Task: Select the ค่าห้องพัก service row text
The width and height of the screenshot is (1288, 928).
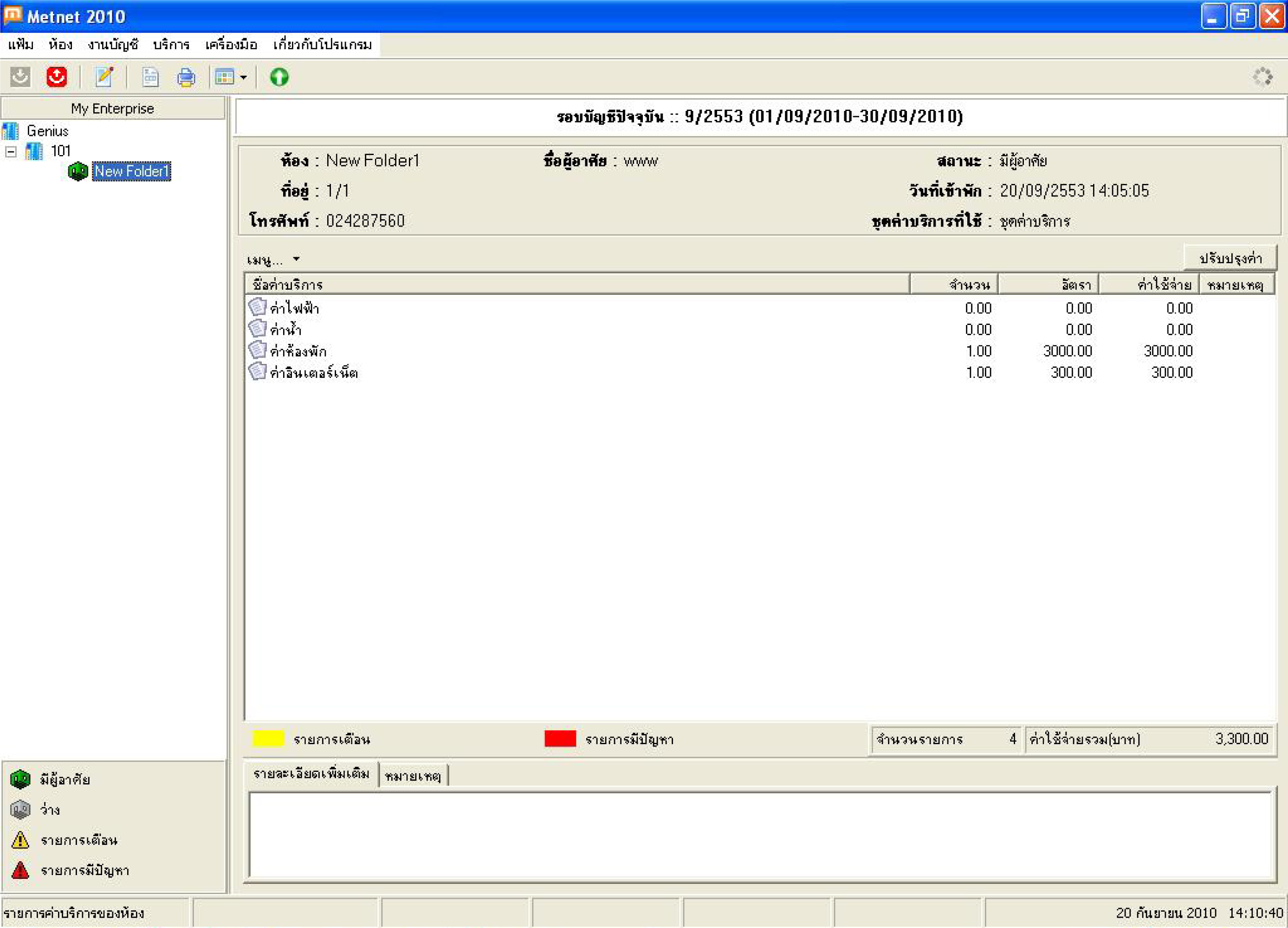Action: (299, 351)
